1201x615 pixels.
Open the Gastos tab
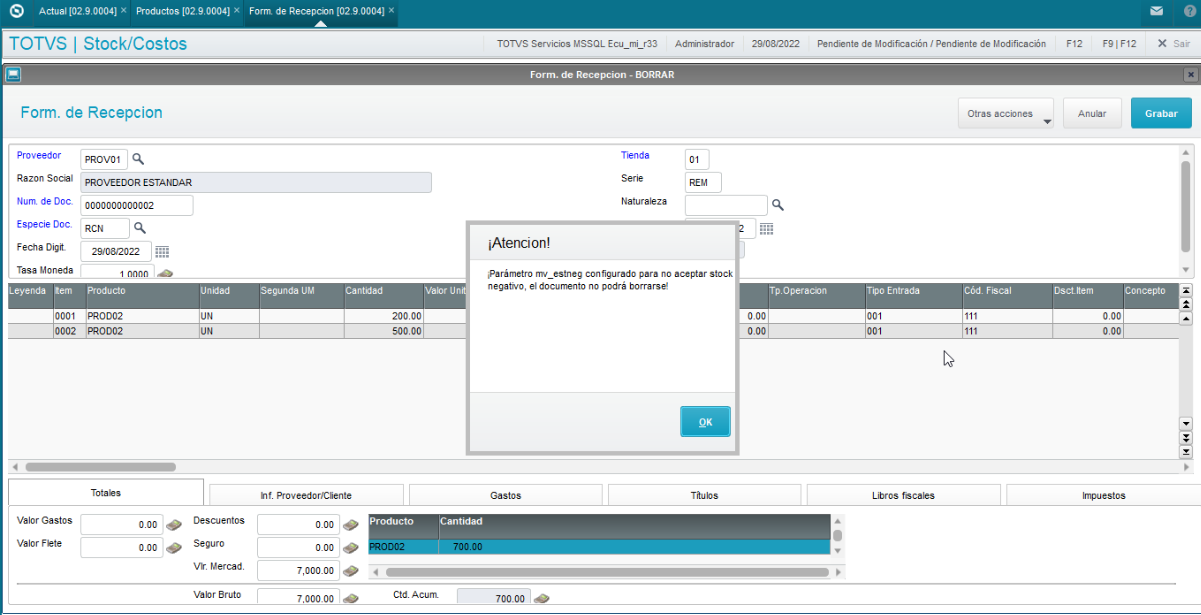pyautogui.click(x=505, y=495)
